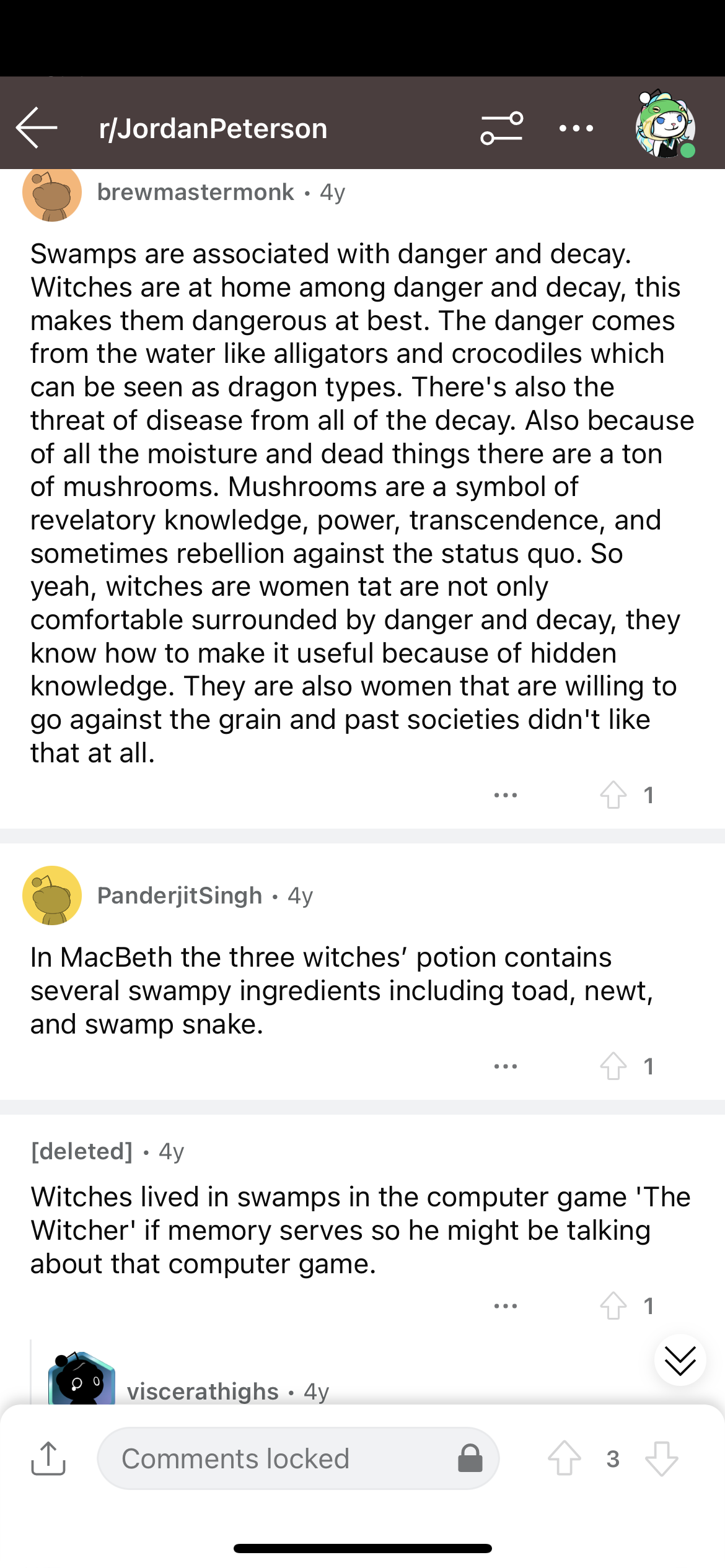Open comment sort options icon
This screenshot has width=725, height=1568.
point(501,128)
